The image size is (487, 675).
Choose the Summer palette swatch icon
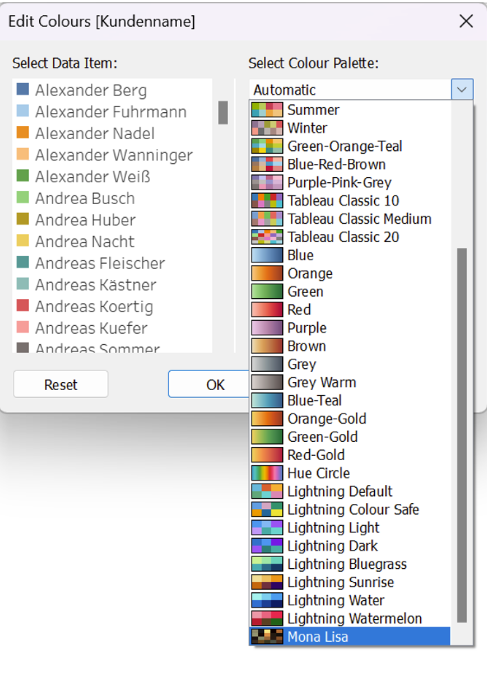pos(267,110)
